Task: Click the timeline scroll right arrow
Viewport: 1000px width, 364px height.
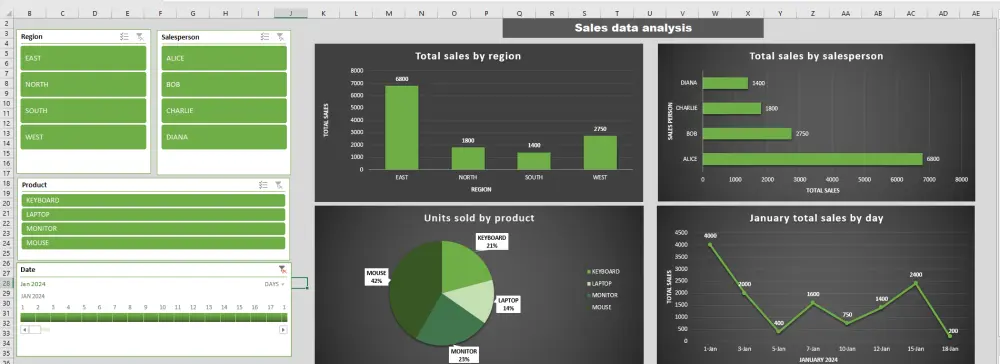Action: coord(283,330)
